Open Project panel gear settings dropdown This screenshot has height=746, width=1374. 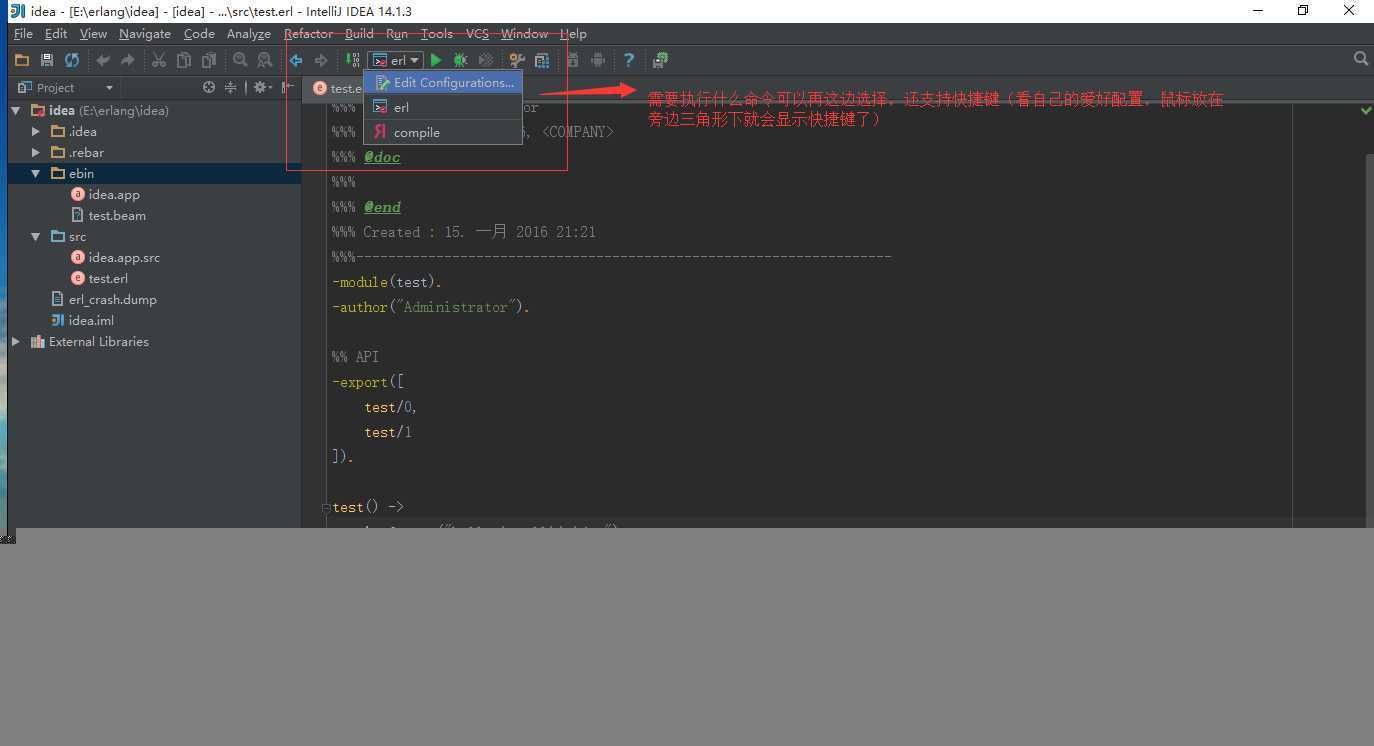click(262, 87)
